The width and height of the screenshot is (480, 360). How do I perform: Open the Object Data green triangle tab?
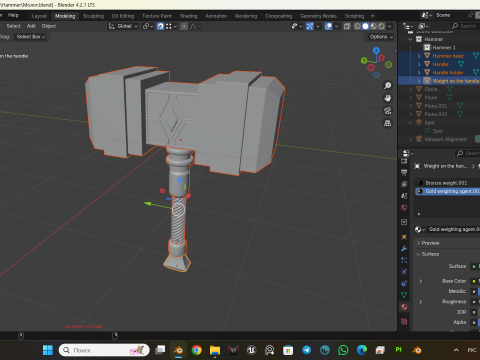pos(404,295)
